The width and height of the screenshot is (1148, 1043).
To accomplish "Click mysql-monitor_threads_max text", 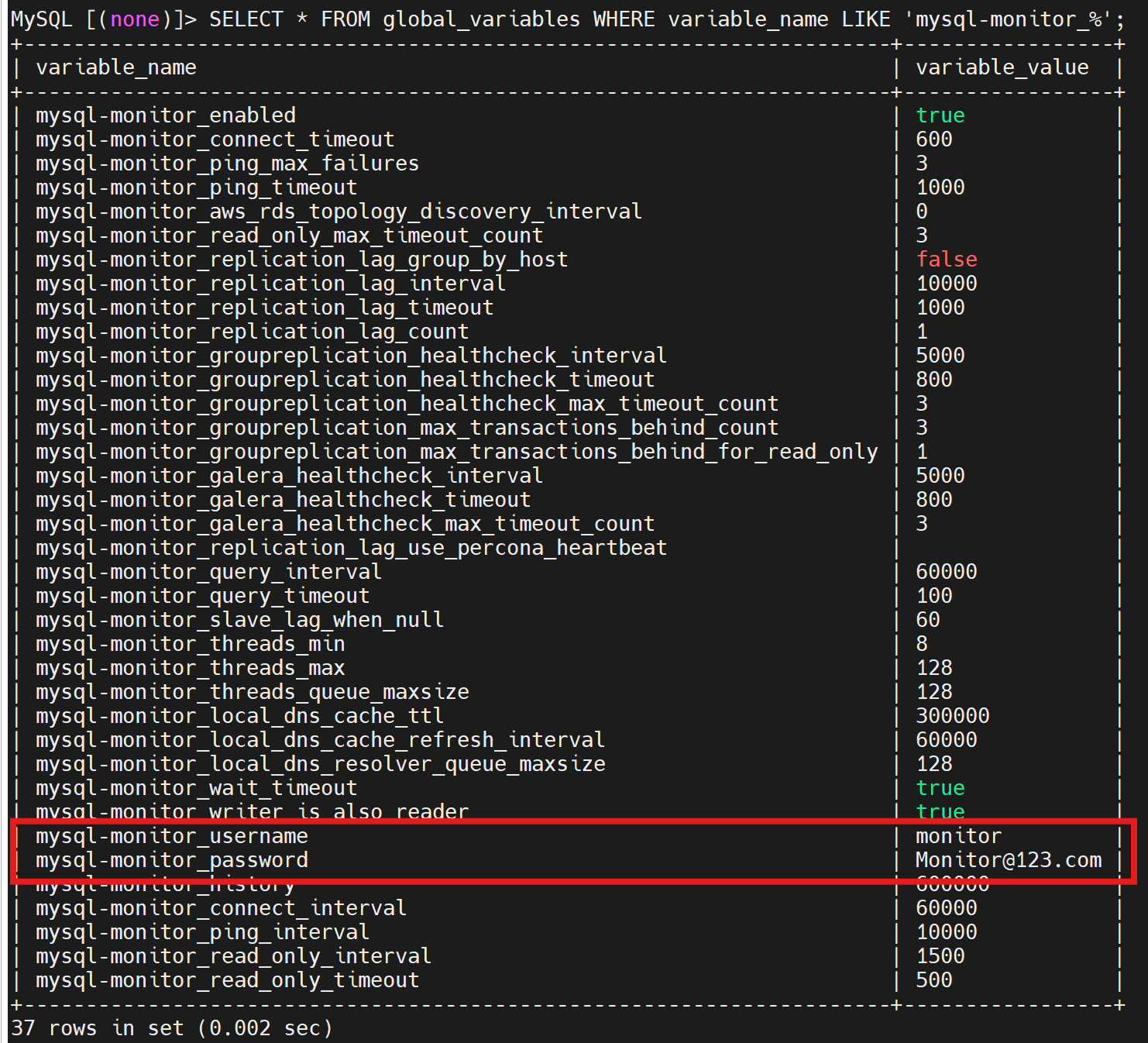I will pyautogui.click(x=191, y=669).
